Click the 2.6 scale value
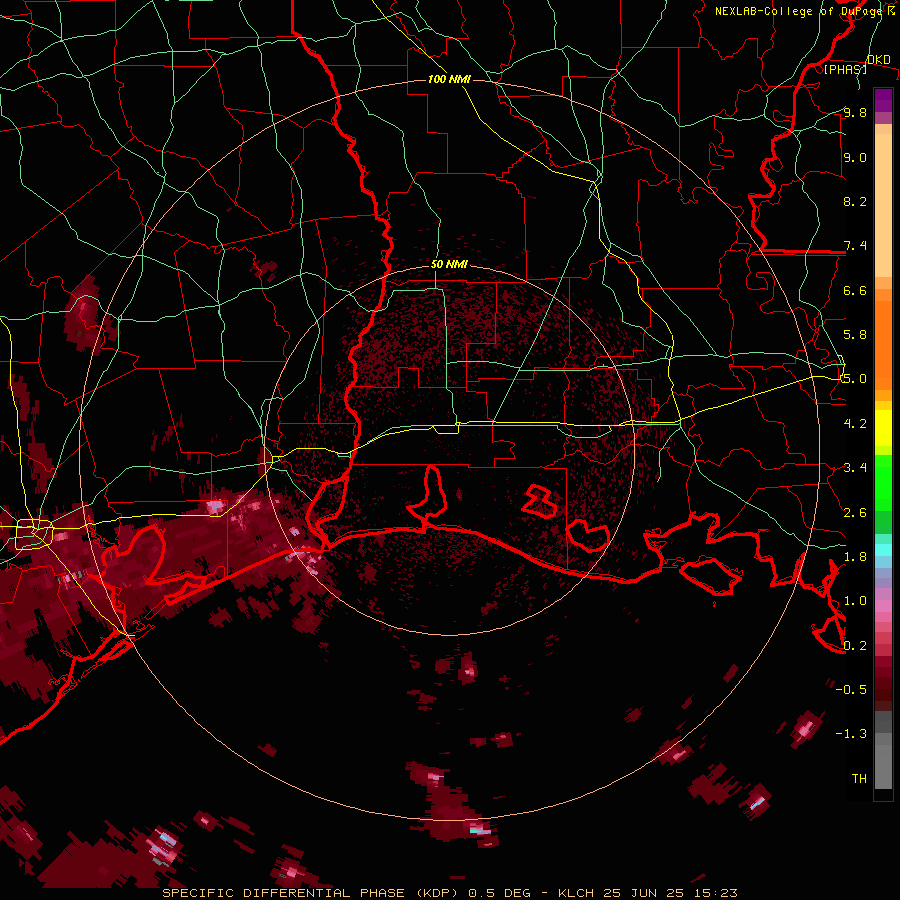This screenshot has height=900, width=900. tap(855, 512)
